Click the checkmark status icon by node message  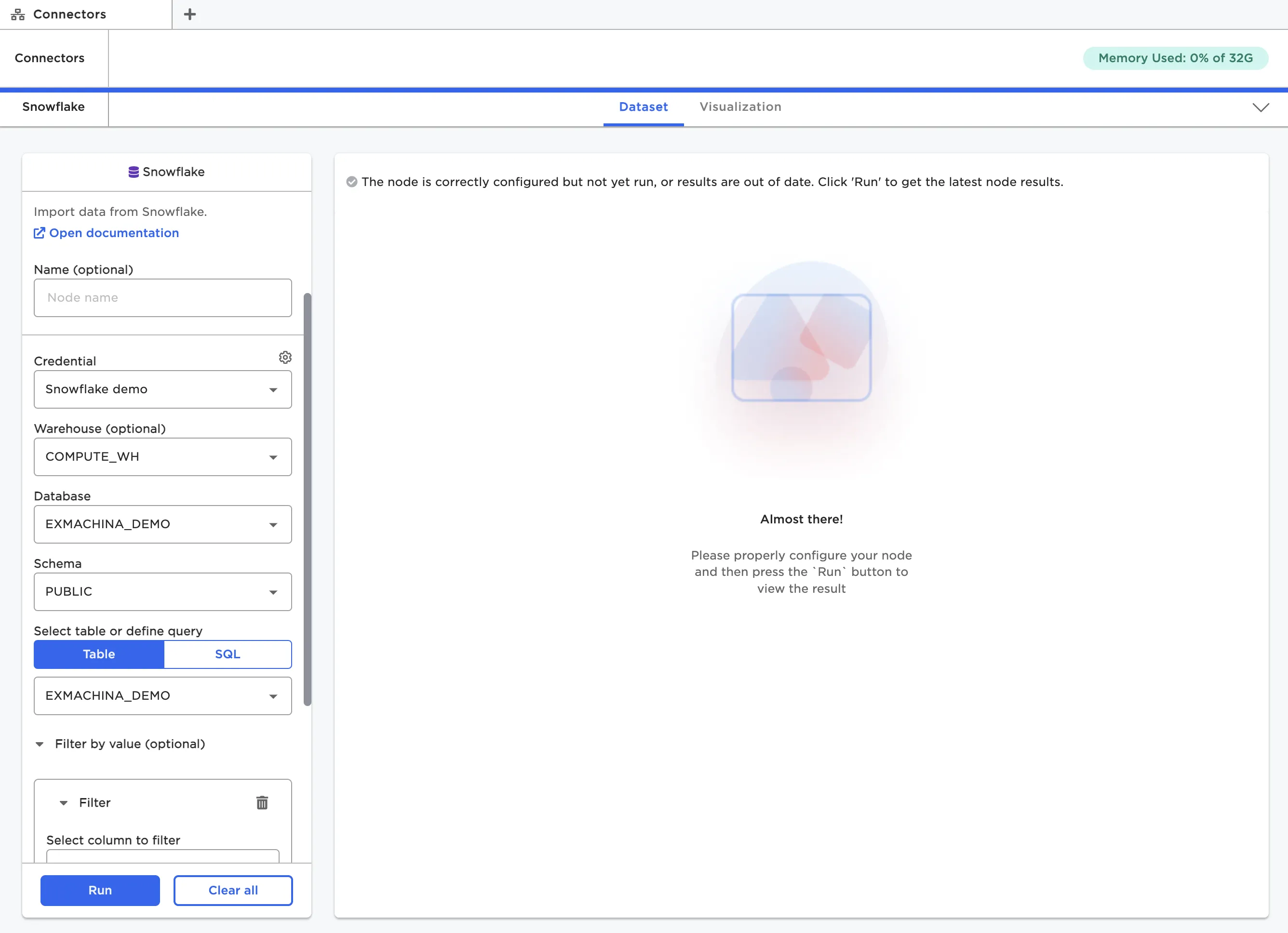pyautogui.click(x=351, y=182)
